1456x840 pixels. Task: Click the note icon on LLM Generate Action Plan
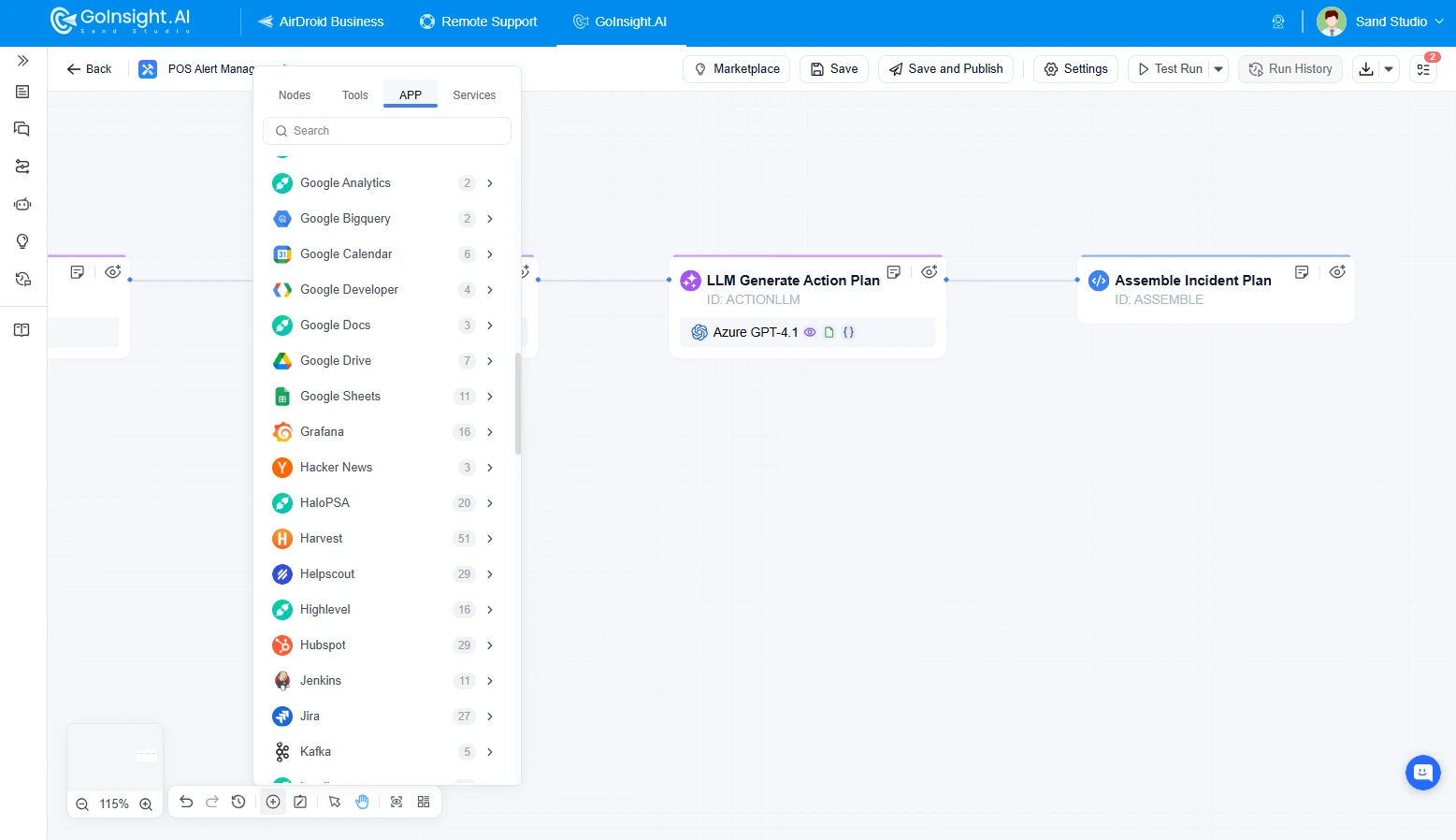click(x=894, y=272)
